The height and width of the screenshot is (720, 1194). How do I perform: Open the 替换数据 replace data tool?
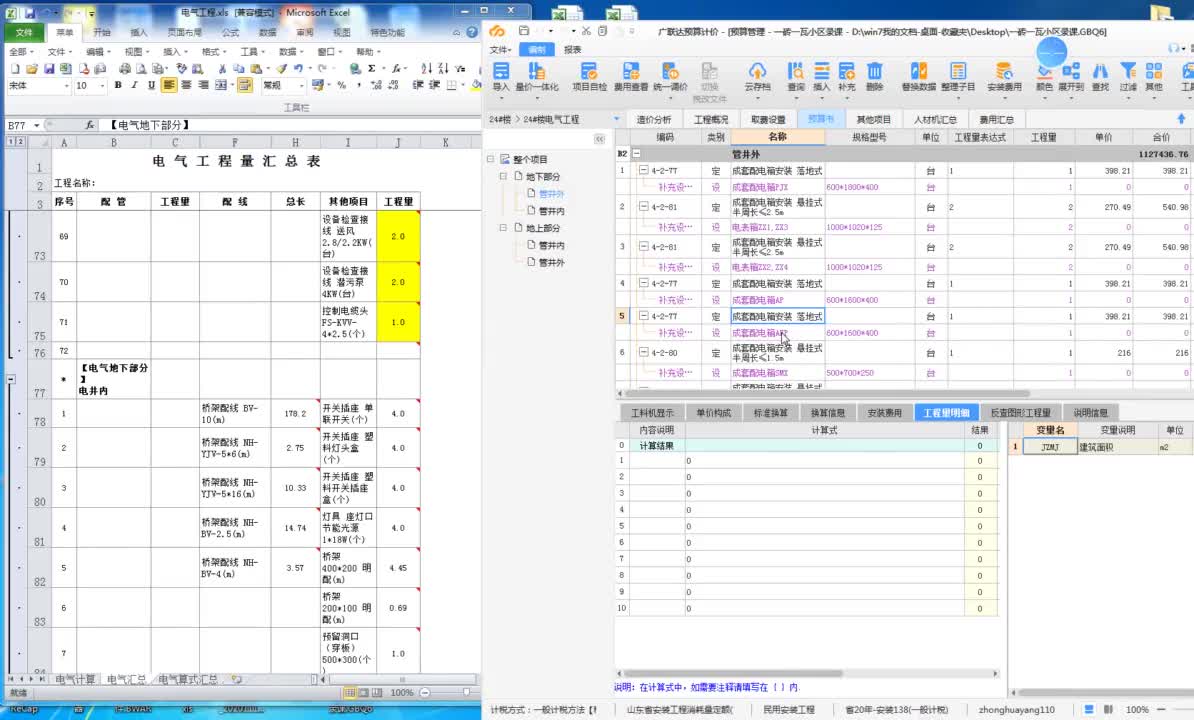click(x=919, y=77)
